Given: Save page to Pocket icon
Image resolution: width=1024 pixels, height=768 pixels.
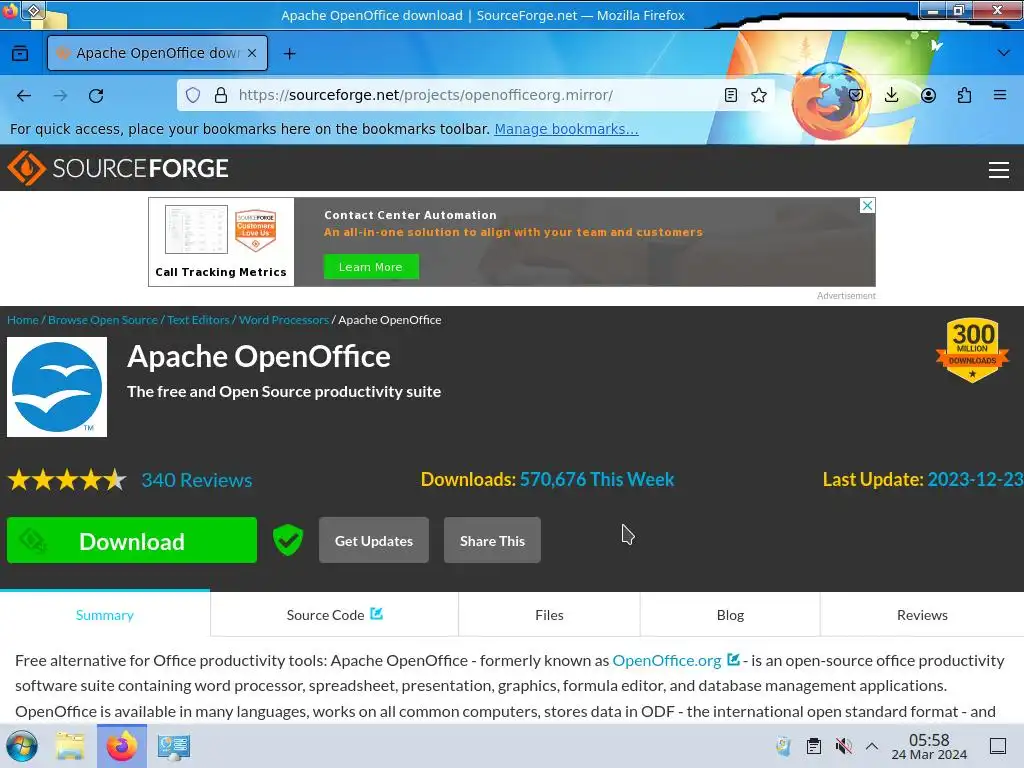Looking at the screenshot, I should click(x=856, y=95).
